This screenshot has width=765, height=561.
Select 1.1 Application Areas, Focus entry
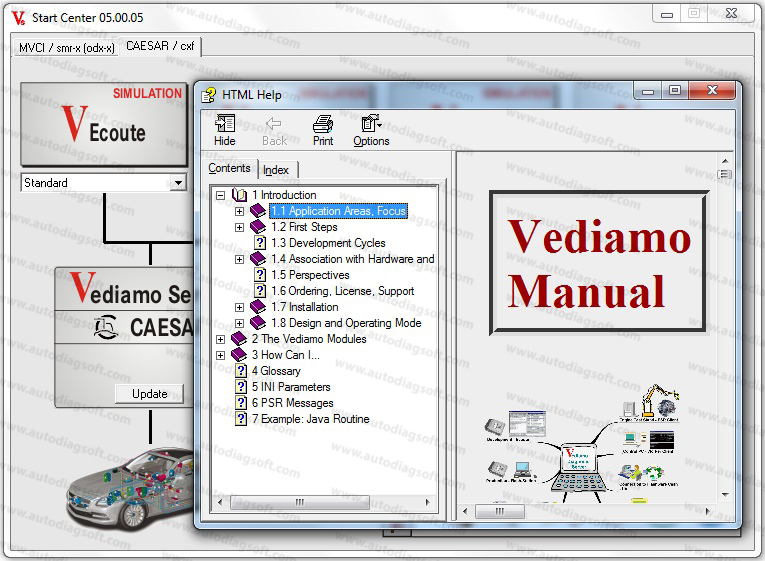pos(339,211)
